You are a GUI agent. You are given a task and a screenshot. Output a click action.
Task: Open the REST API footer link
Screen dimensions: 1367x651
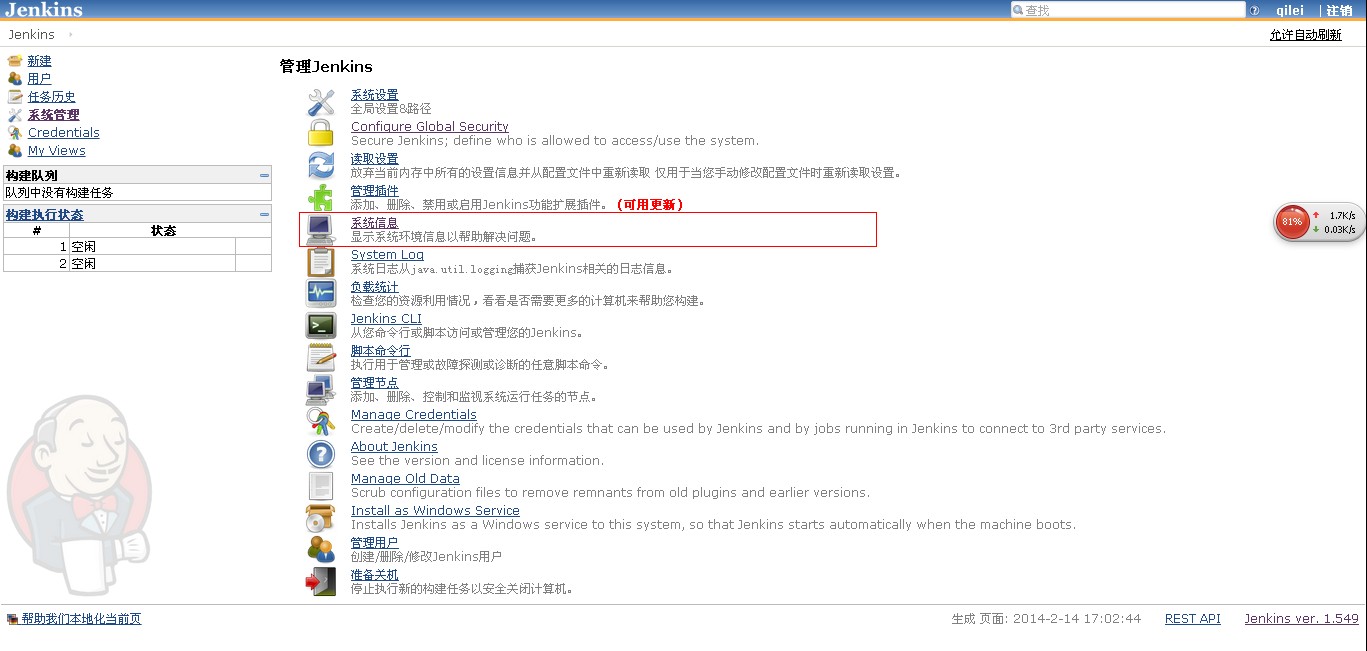1193,619
